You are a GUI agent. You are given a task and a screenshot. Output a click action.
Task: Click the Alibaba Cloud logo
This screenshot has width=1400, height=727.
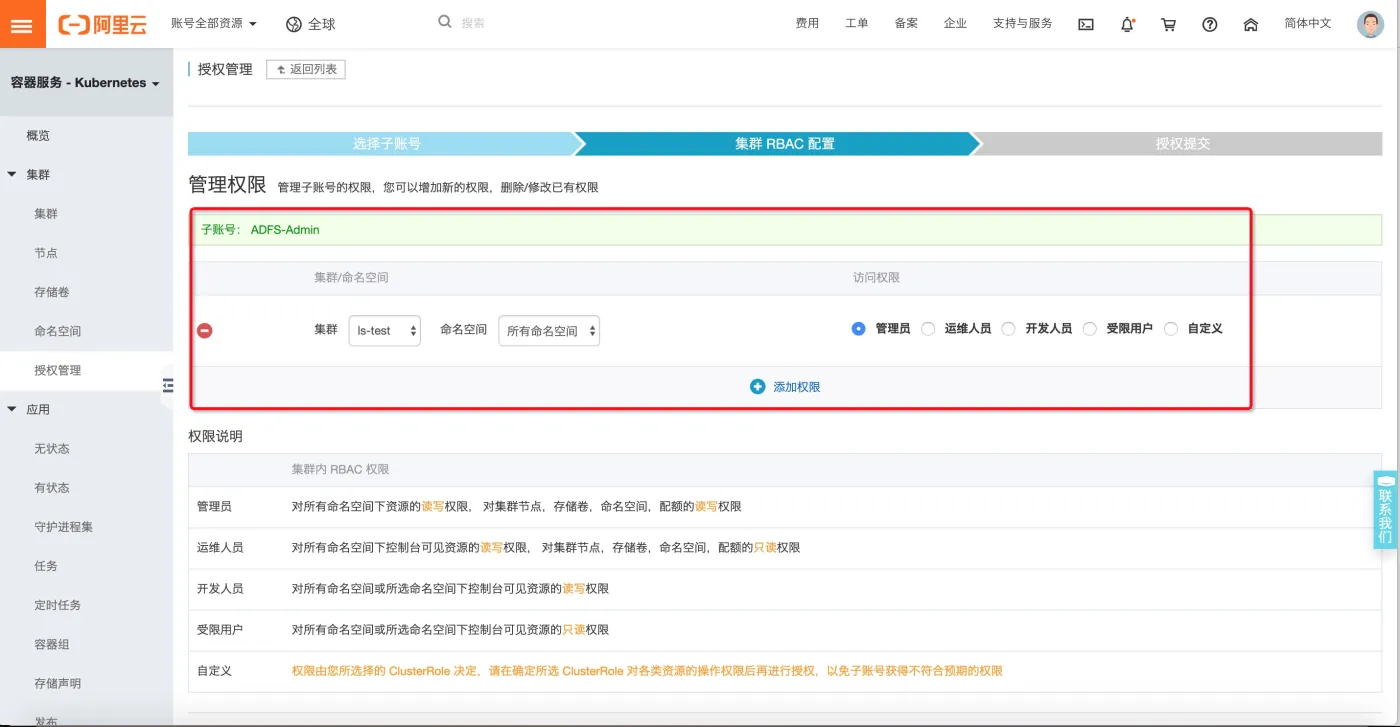(x=102, y=24)
